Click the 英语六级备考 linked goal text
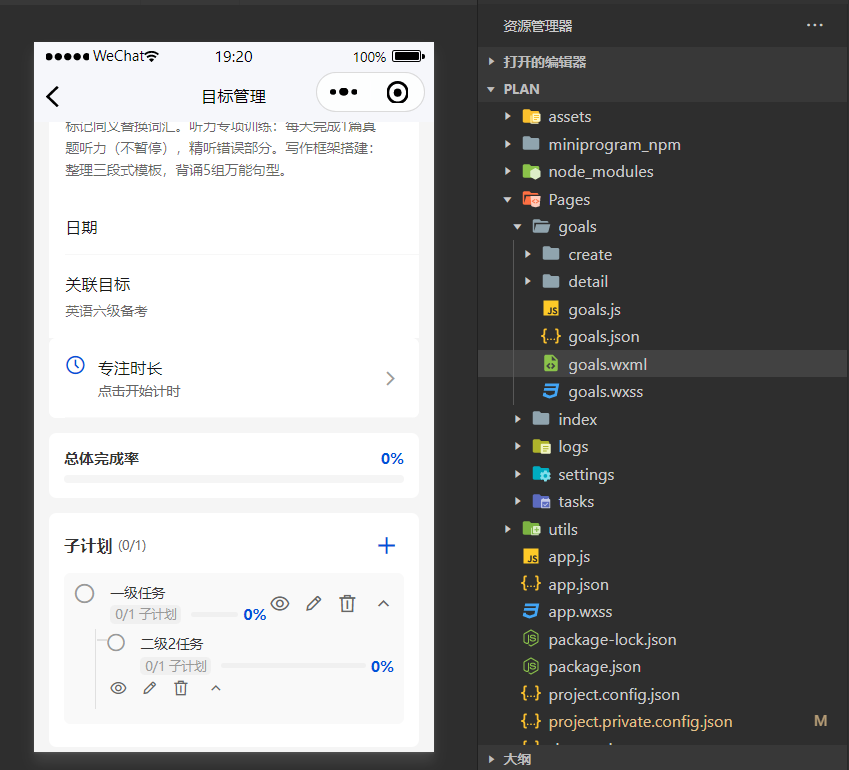Screen dimensions: 849x770 106,311
